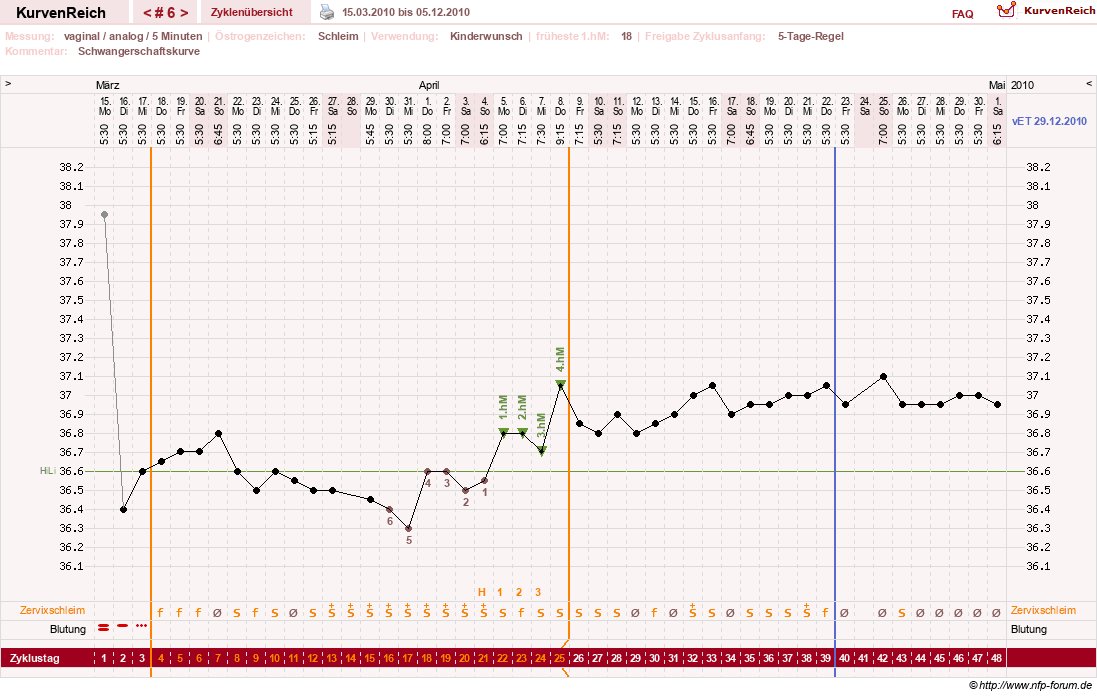Go to next cycle arrow after #6
The width and height of the screenshot is (1097, 697).
(x=184, y=13)
